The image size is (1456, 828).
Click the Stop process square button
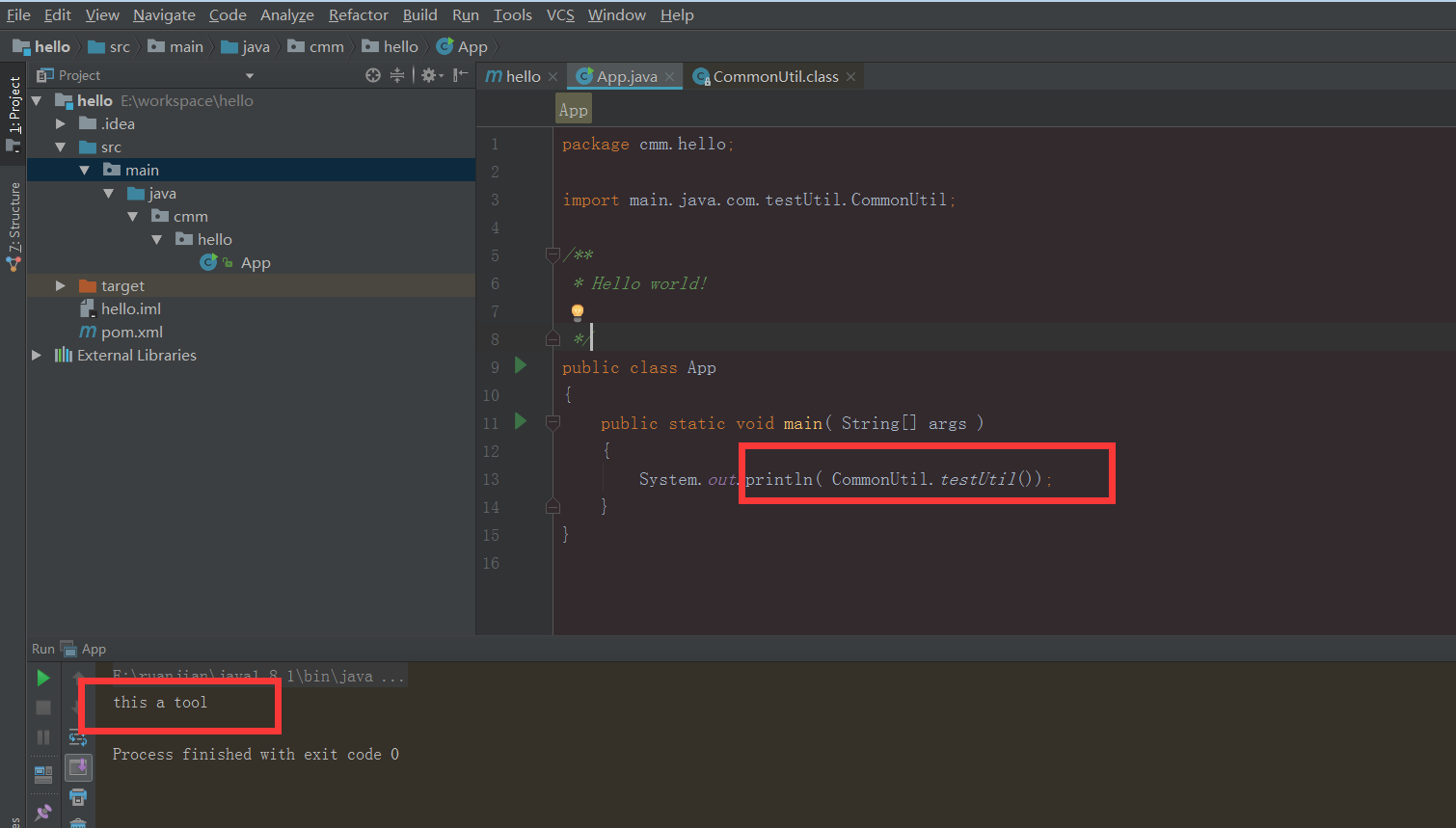point(43,708)
